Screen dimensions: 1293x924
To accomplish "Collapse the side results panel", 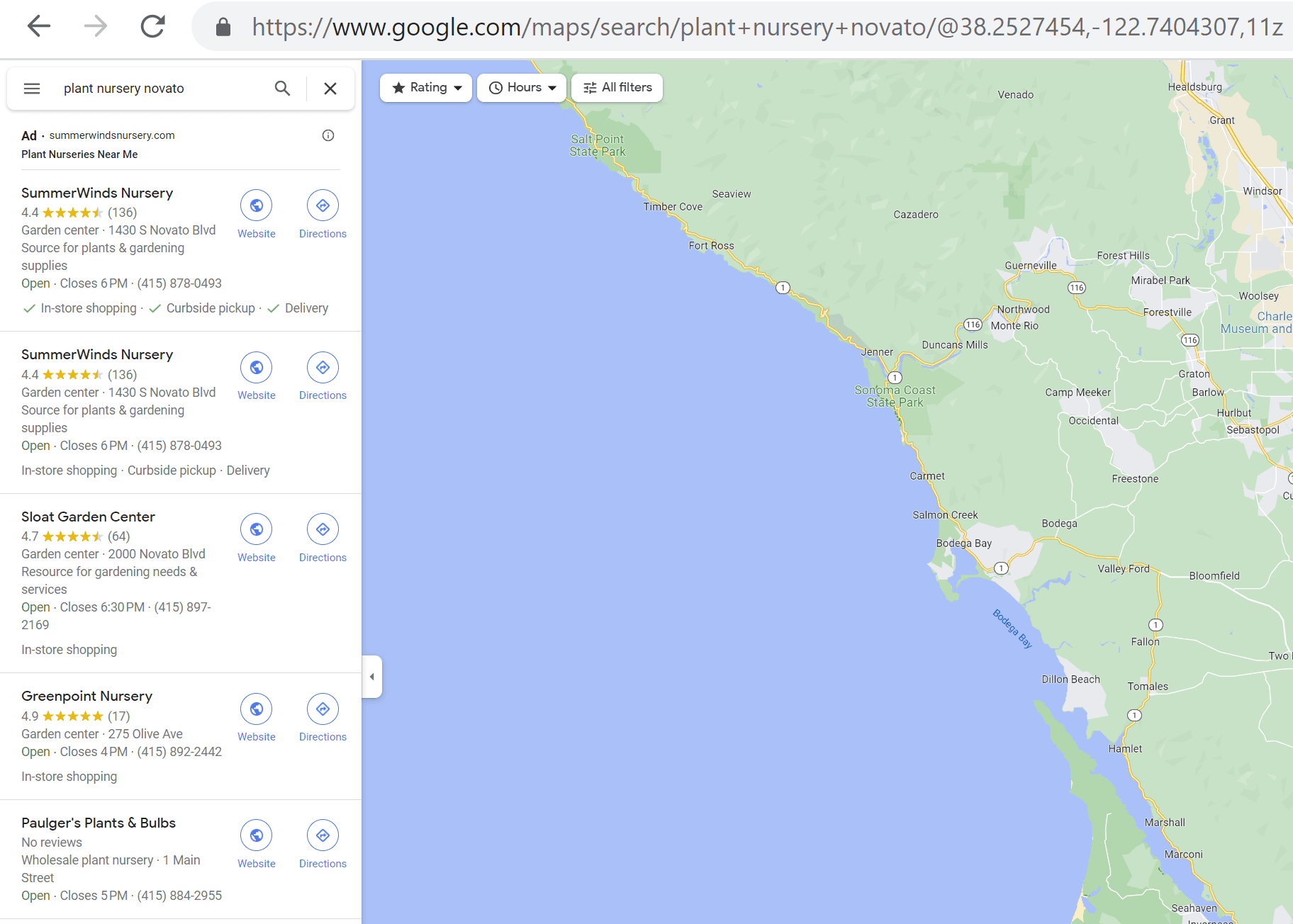I will tap(372, 677).
